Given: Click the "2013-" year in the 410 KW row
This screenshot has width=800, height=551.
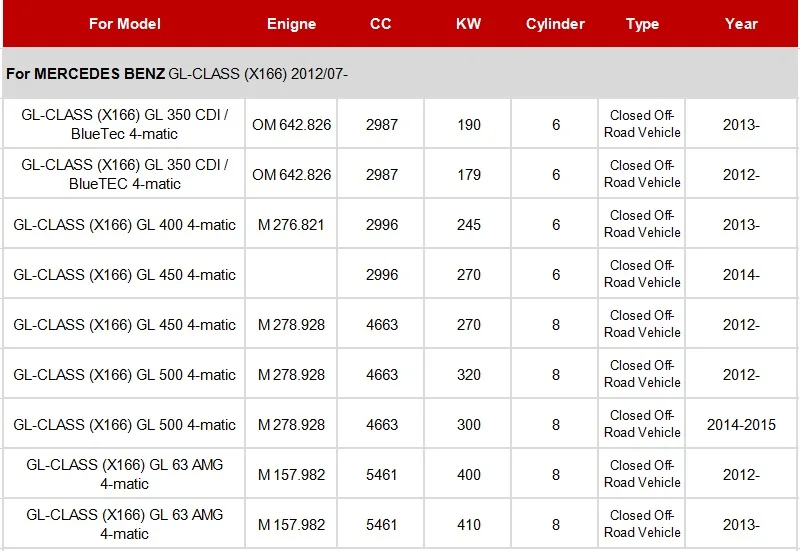Looking at the screenshot, I should (x=741, y=524).
